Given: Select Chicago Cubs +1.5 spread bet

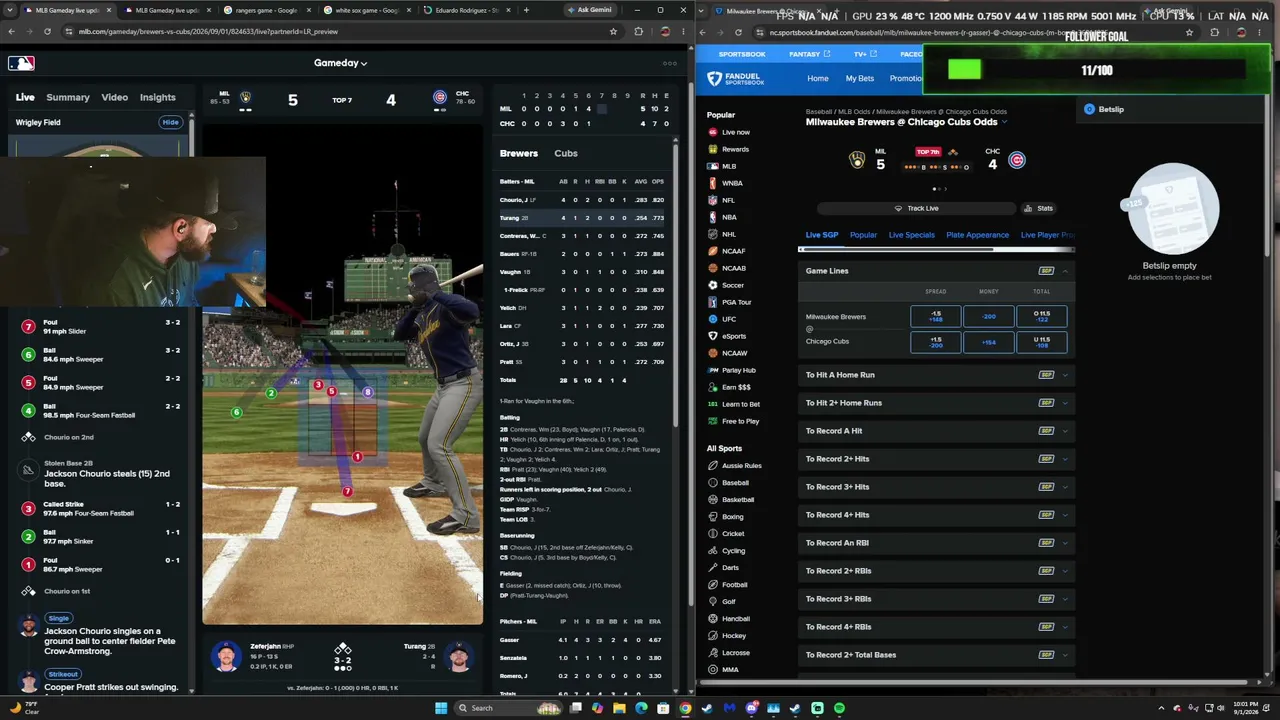Looking at the screenshot, I should (x=936, y=342).
